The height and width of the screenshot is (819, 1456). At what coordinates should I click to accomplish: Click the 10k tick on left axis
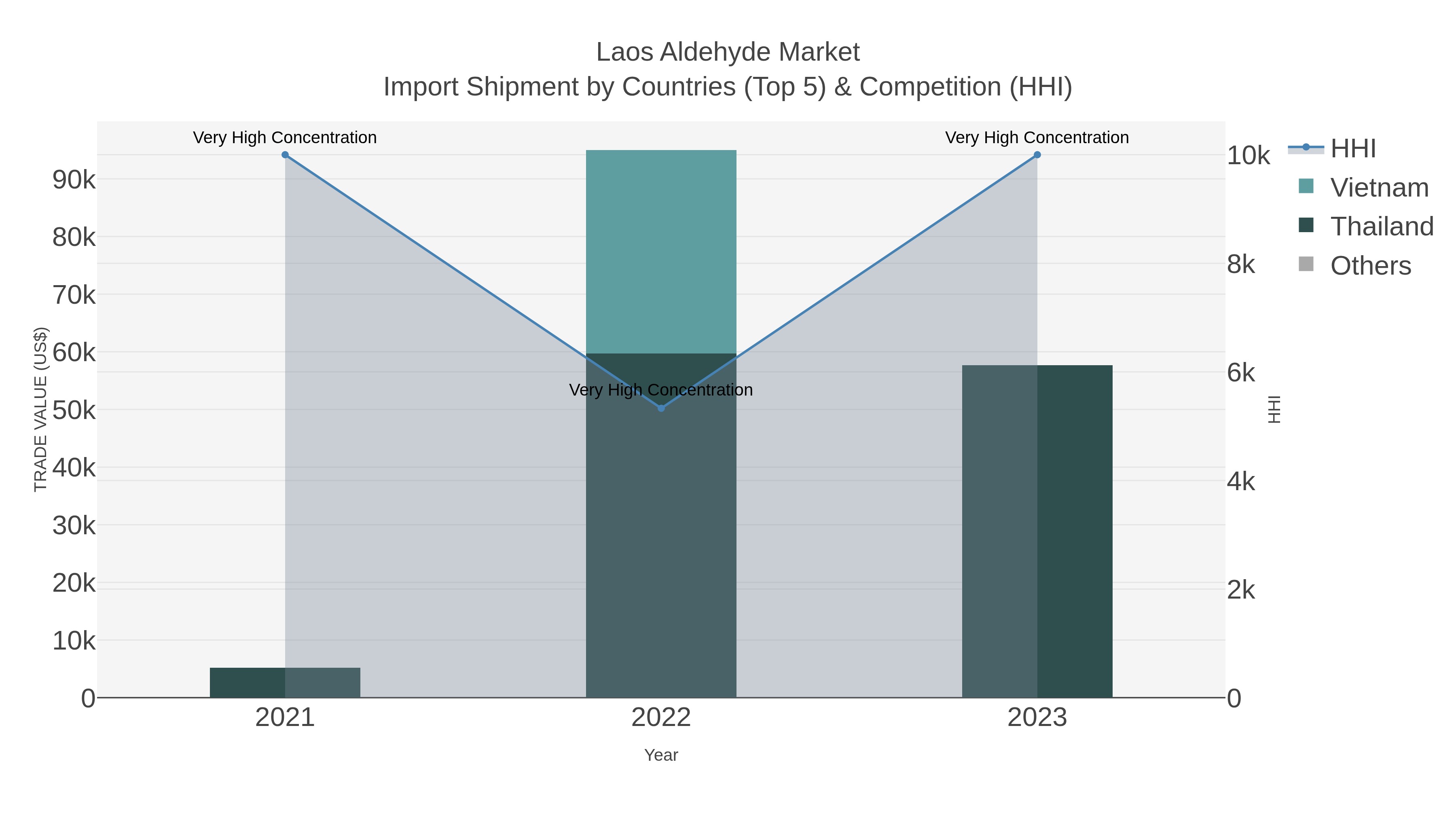pos(74,641)
